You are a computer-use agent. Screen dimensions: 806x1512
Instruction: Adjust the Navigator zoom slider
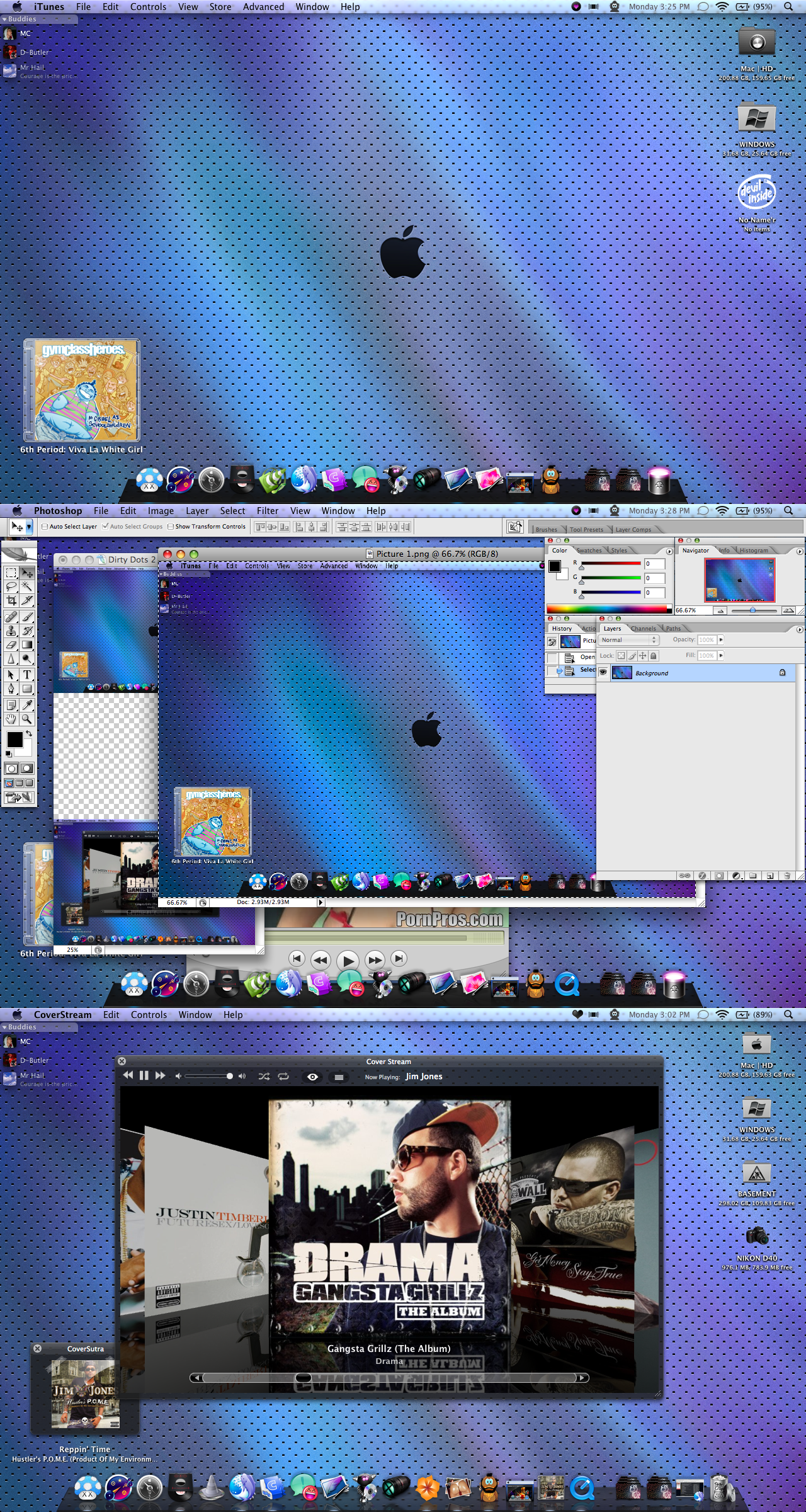pos(752,610)
